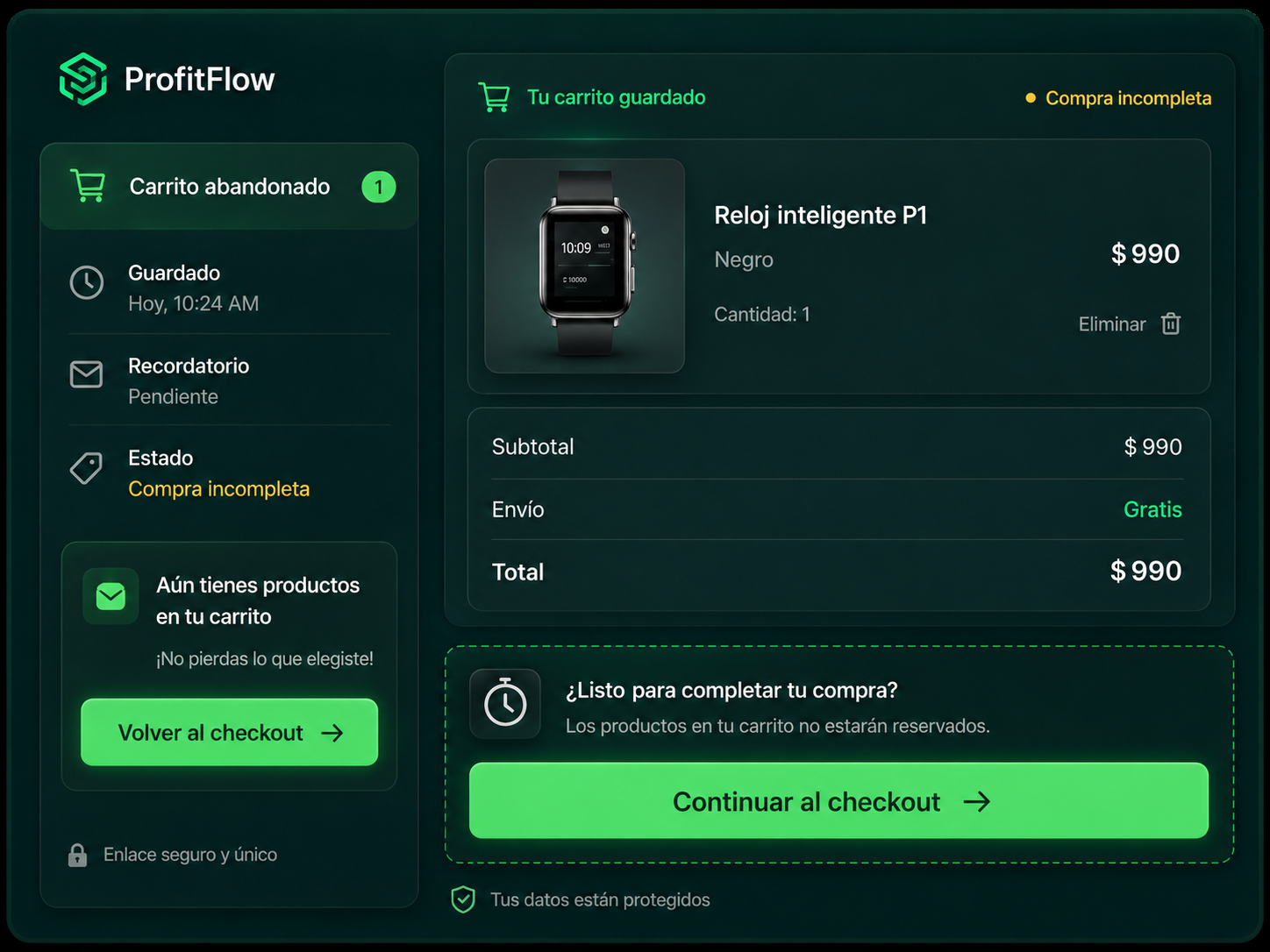This screenshot has height=952, width=1270.
Task: Select the Recordatorio Pendiente row
Action: pos(229,380)
